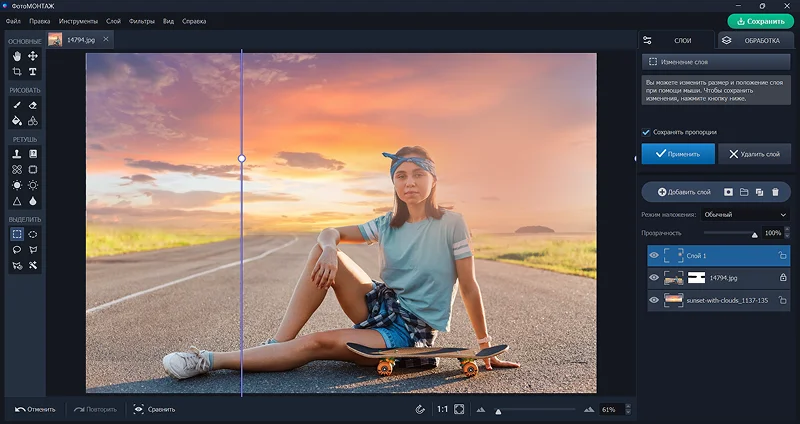Open the Файл menu
The height and width of the screenshot is (424, 800).
(13, 21)
